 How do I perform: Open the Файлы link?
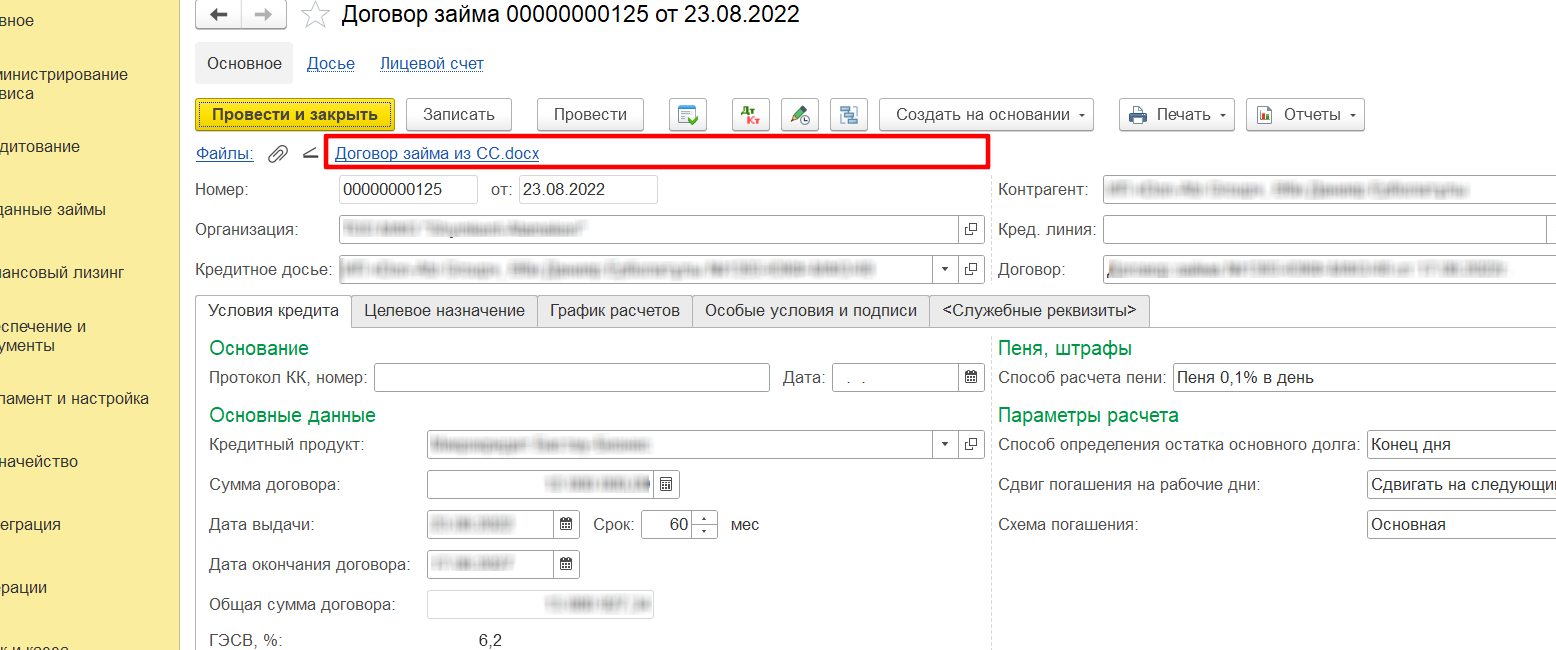point(225,154)
